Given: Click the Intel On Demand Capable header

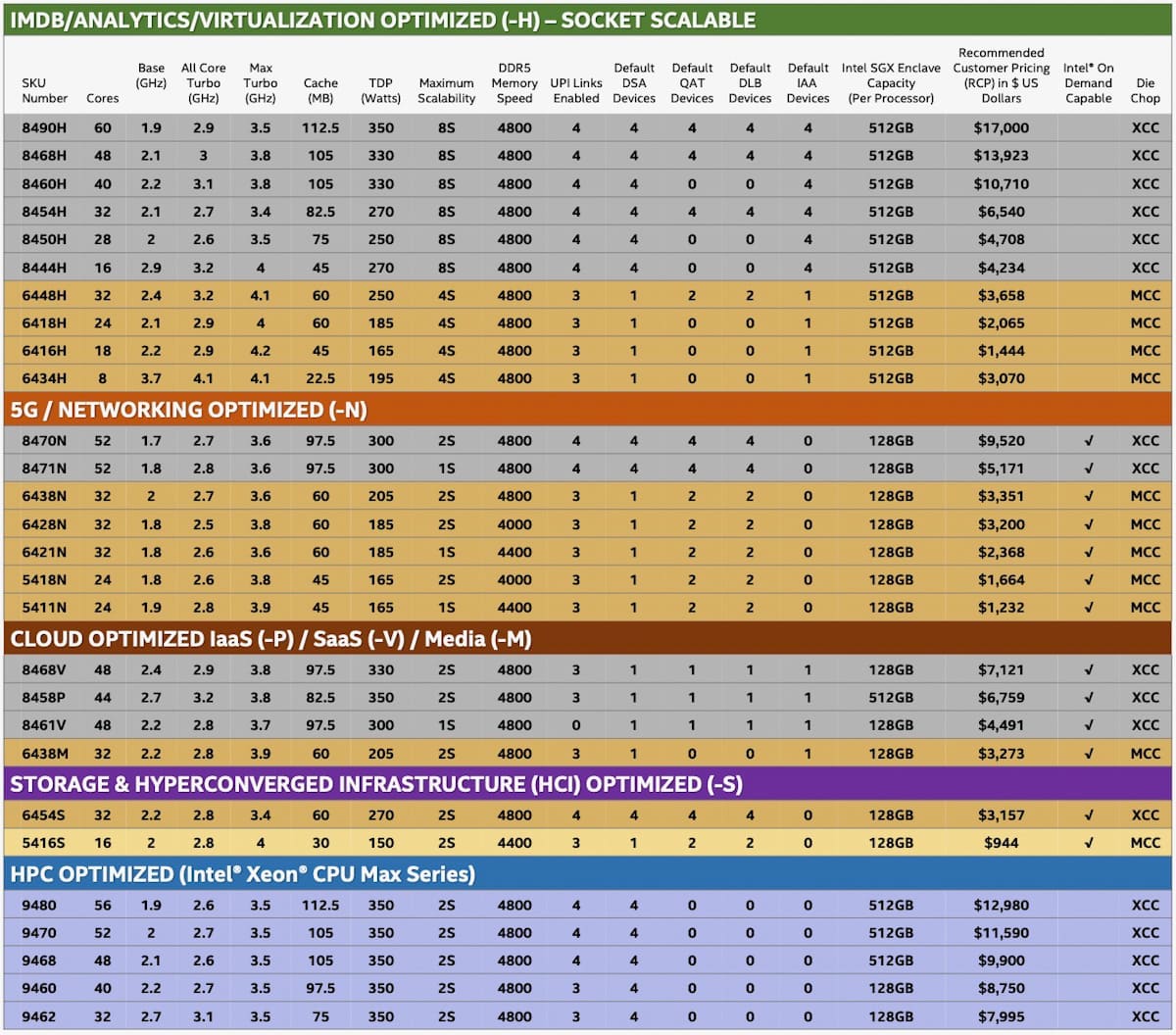Looking at the screenshot, I should 1089,83.
